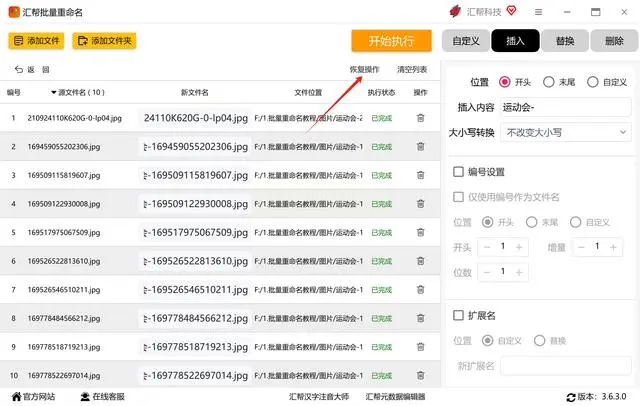Click the heart diamond VIP icon

click(511, 11)
